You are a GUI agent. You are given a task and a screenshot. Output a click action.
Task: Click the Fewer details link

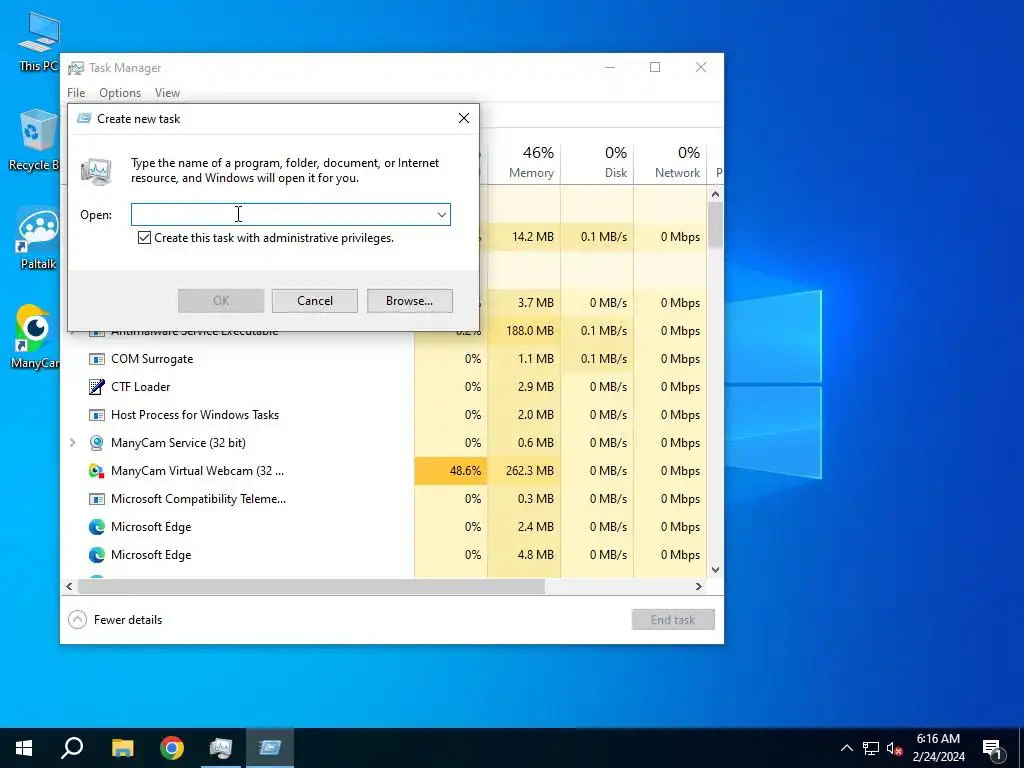128,620
